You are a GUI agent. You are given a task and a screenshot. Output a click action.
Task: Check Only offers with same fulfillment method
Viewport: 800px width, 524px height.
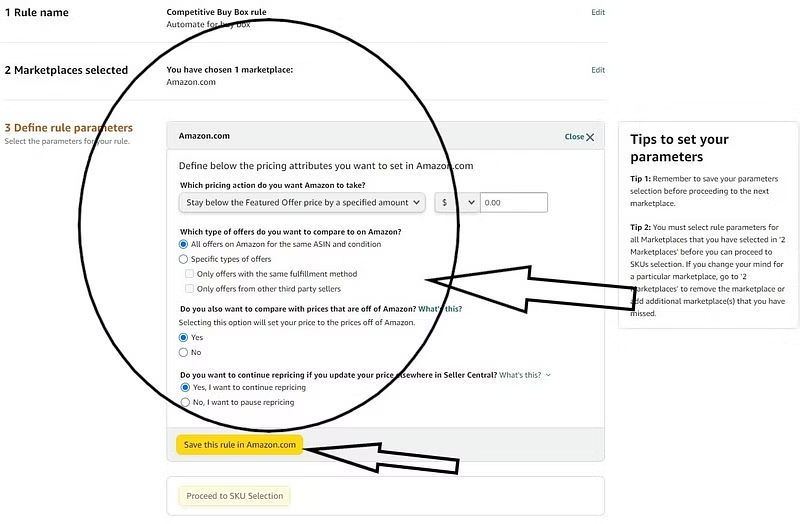pos(189,274)
